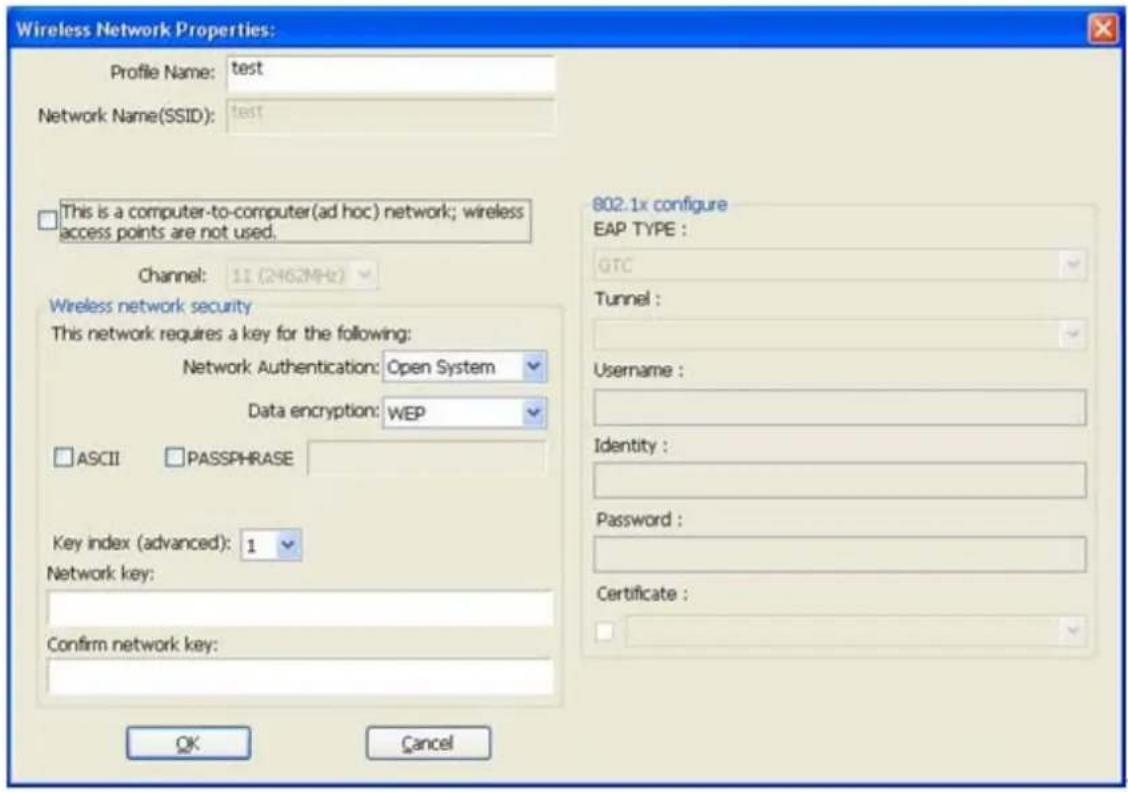Image resolution: width=1128 pixels, height=792 pixels.
Task: Open the Data encryption dropdown
Action: point(465,413)
